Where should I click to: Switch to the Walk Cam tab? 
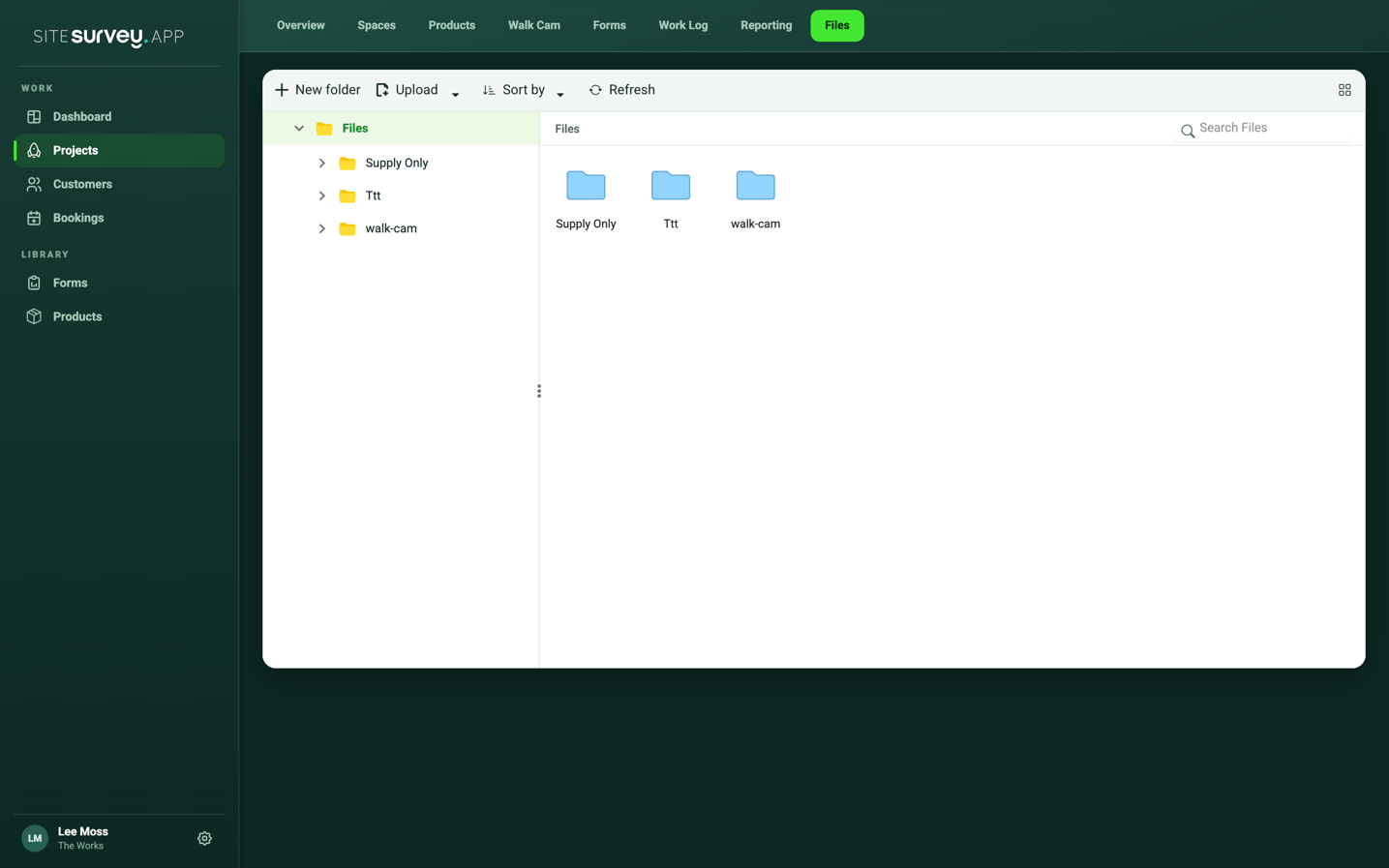point(534,26)
